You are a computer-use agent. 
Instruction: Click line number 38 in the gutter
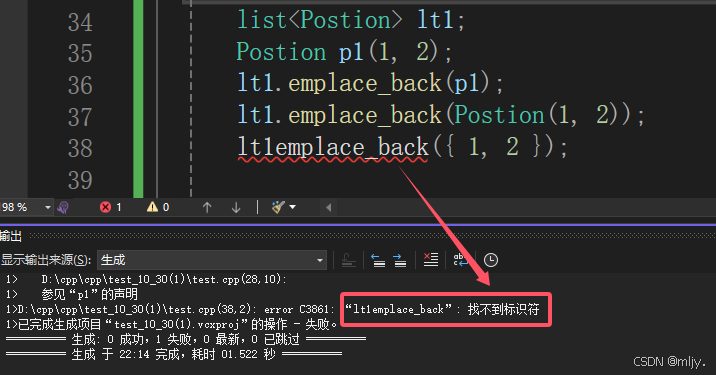tap(80, 148)
